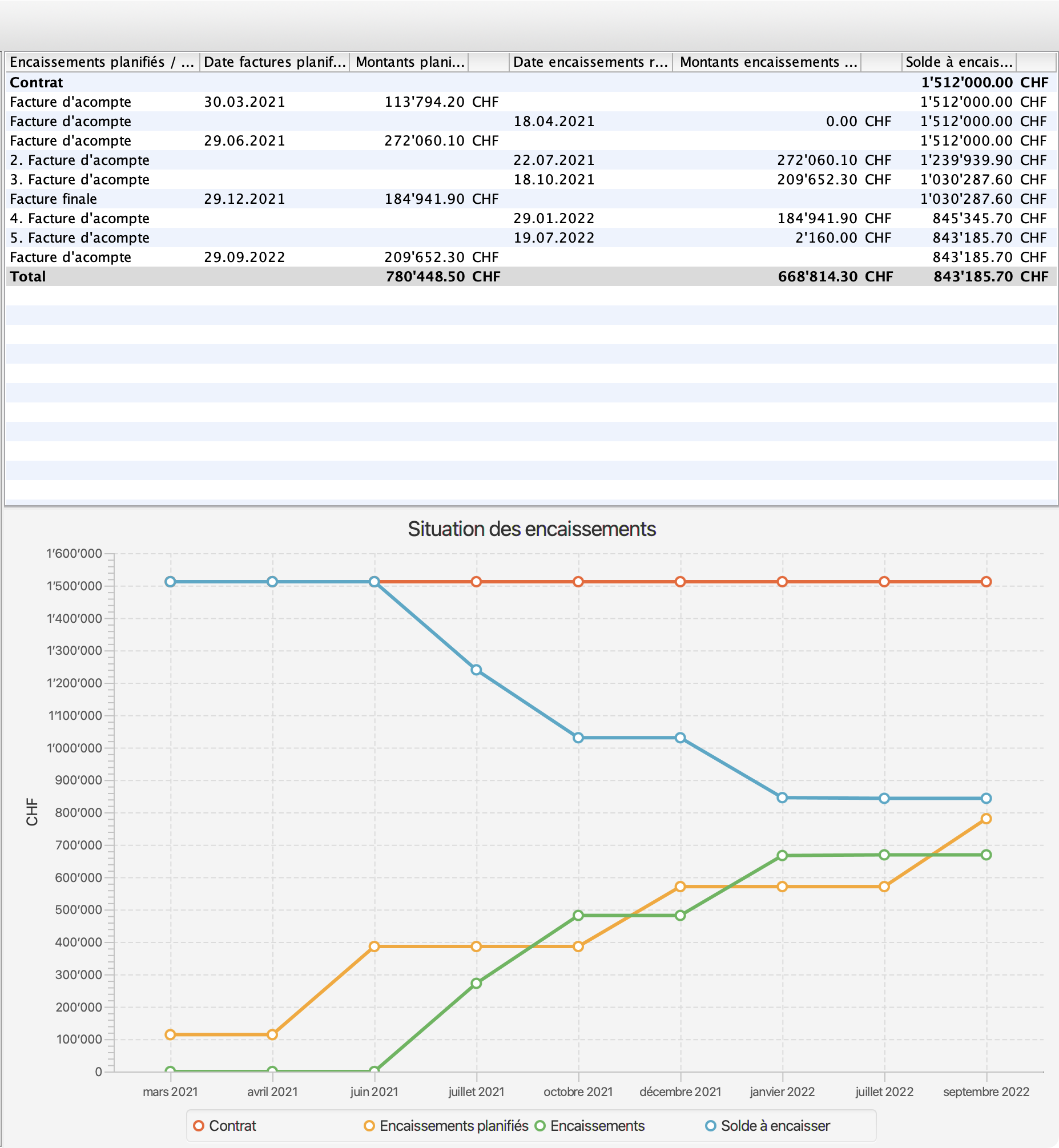Click the 'Montants encaissements ...' column header
Image resolution: width=1059 pixels, height=1148 pixels.
pyautogui.click(x=768, y=62)
